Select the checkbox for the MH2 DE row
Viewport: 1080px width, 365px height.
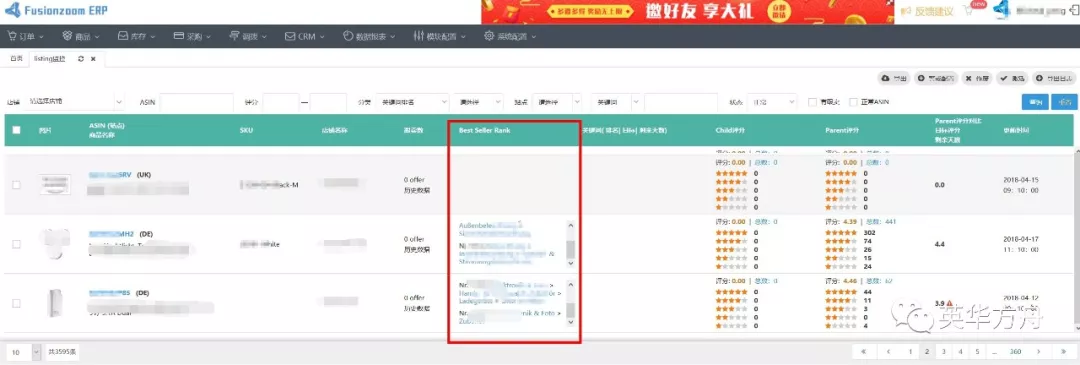(17, 244)
